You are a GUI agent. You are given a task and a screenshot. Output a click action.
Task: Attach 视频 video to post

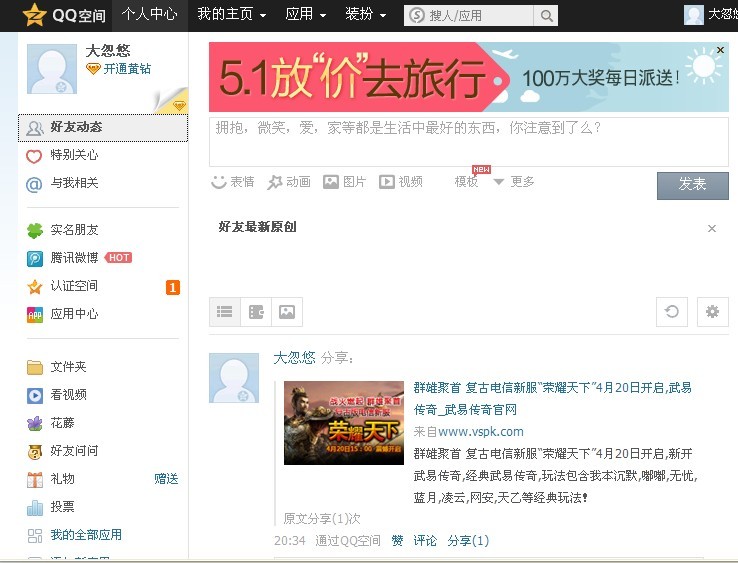tap(401, 182)
